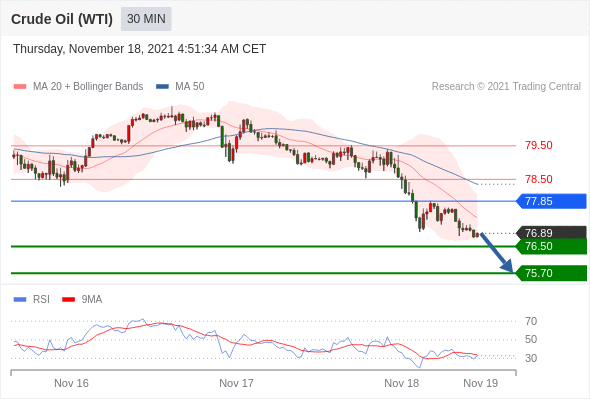The height and width of the screenshot is (400, 590).
Task: Click the green 76.50 support price tag
Action: (551, 246)
